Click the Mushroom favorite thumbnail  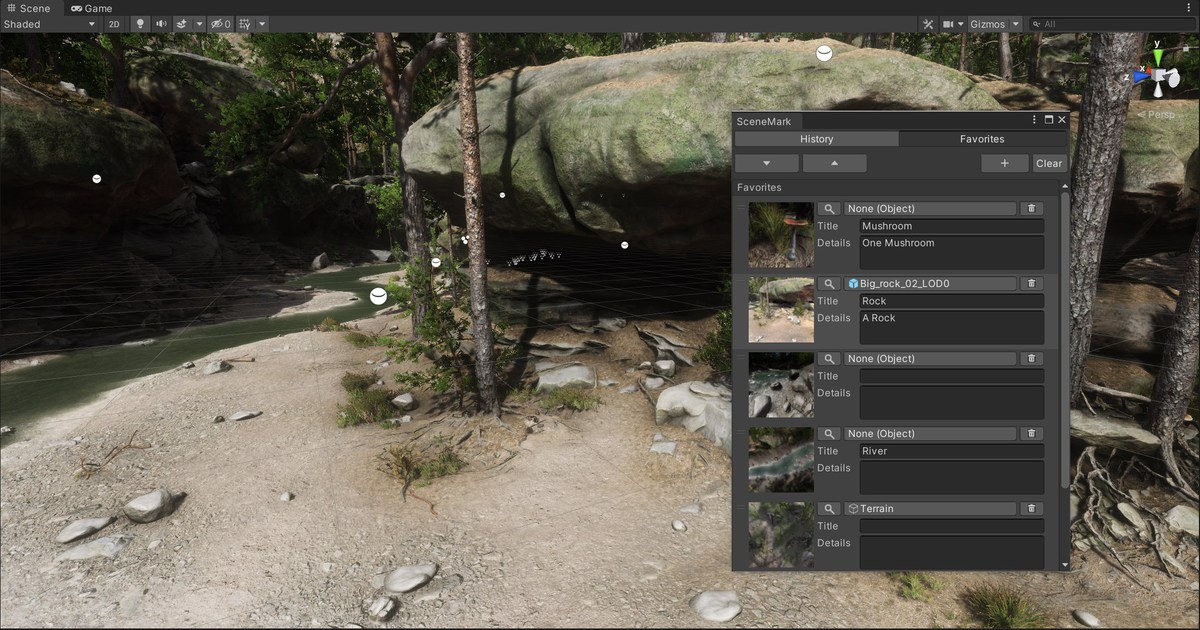click(781, 235)
